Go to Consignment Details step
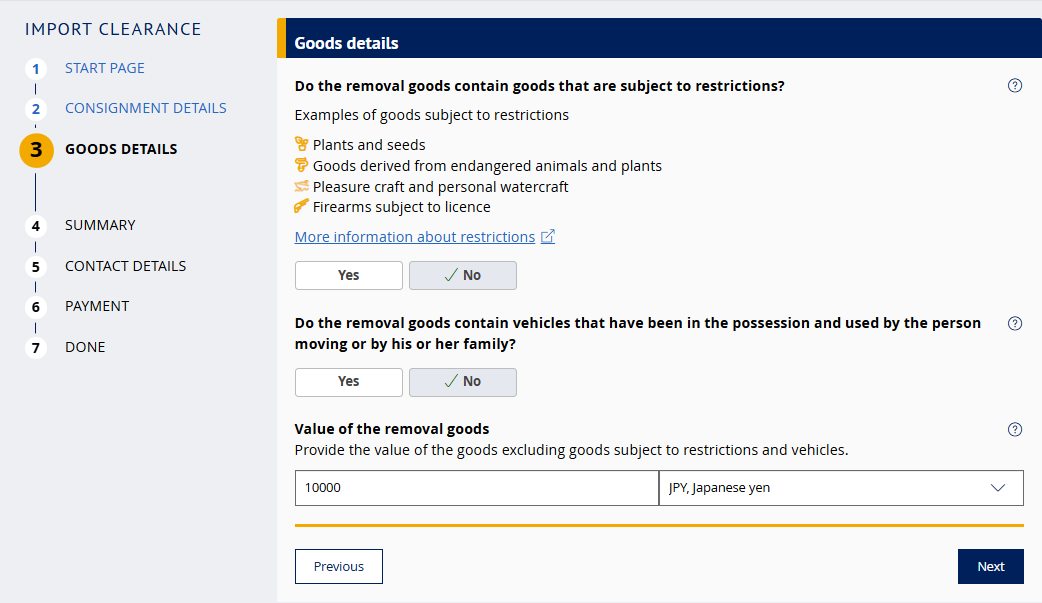 pyautogui.click(x=145, y=108)
